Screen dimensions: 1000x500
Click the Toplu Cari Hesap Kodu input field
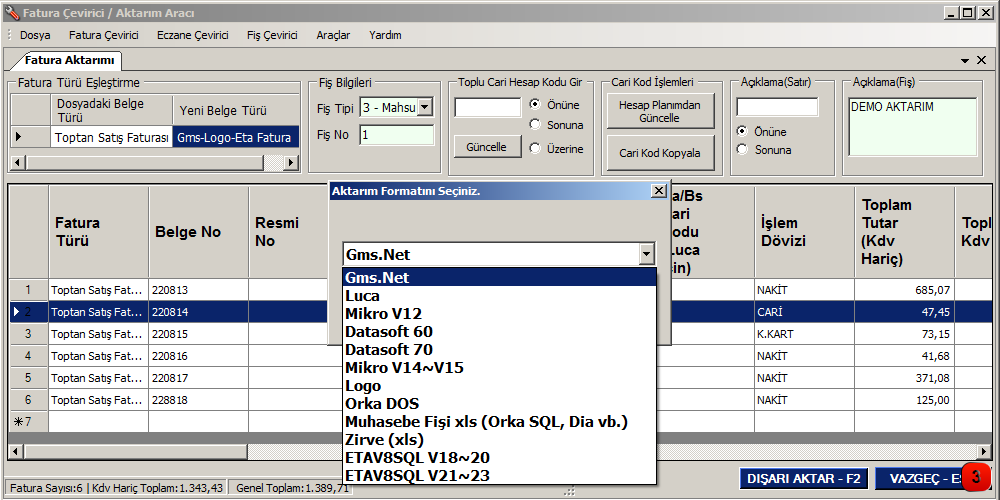pos(488,107)
